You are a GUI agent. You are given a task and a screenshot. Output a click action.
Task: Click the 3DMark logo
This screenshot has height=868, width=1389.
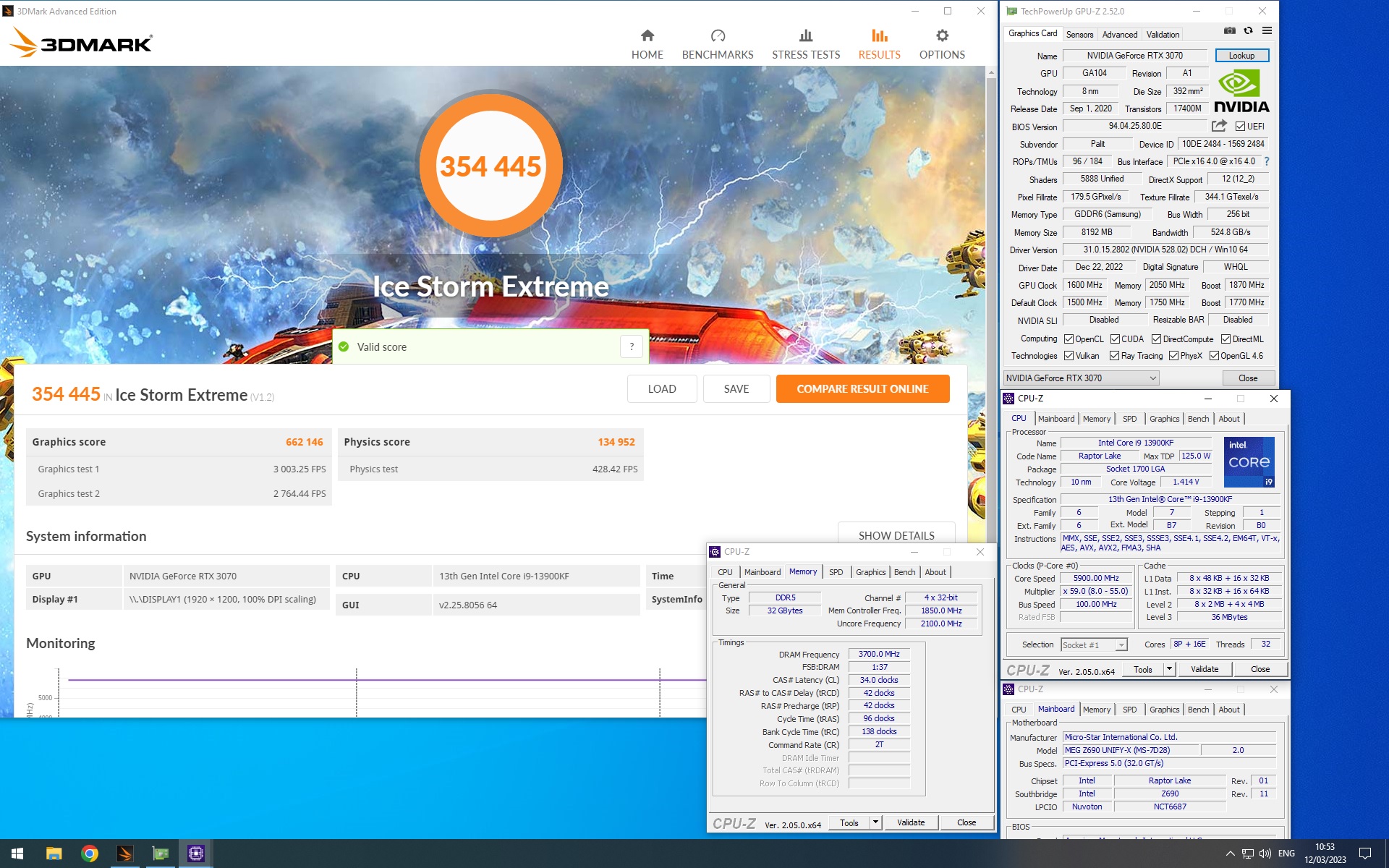[81, 43]
